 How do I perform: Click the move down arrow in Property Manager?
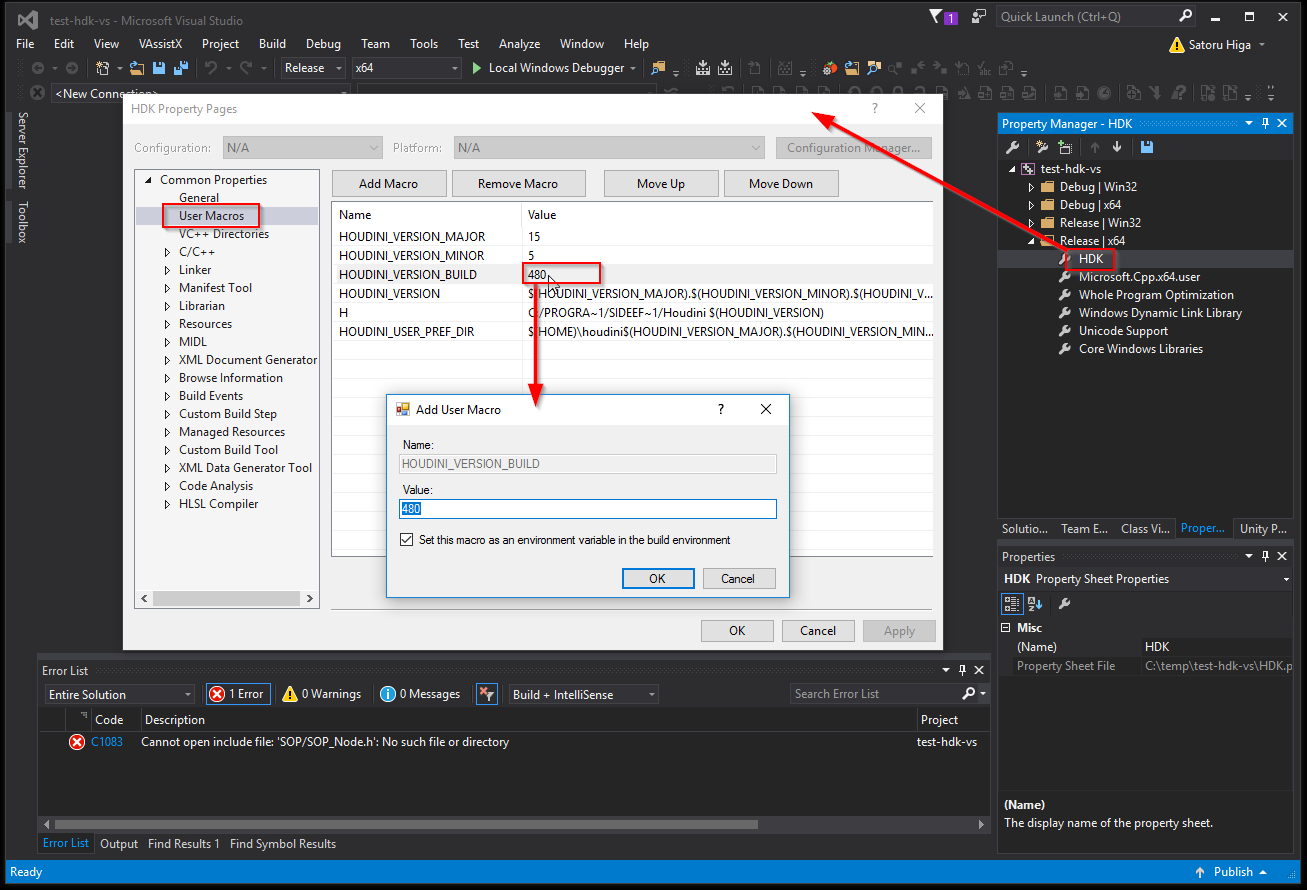click(1117, 147)
